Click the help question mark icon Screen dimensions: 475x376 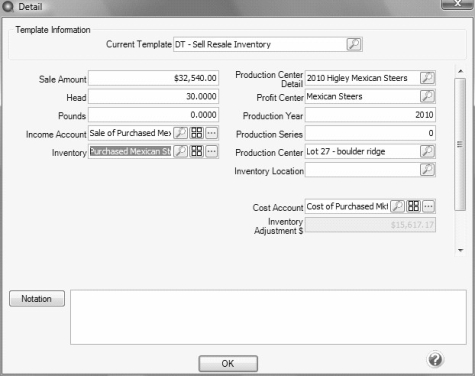pyautogui.click(x=435, y=359)
